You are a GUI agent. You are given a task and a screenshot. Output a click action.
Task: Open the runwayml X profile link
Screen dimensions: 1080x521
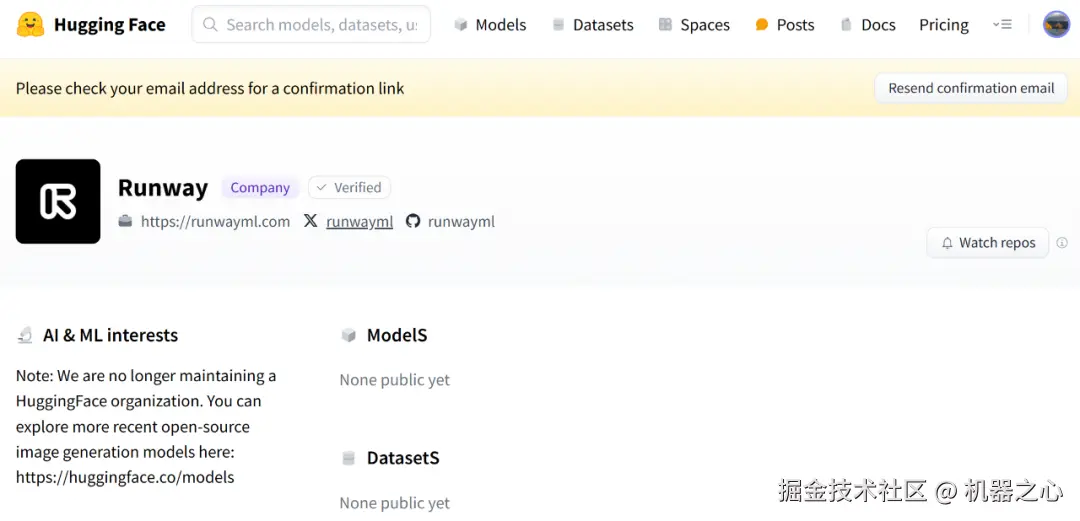[359, 221]
